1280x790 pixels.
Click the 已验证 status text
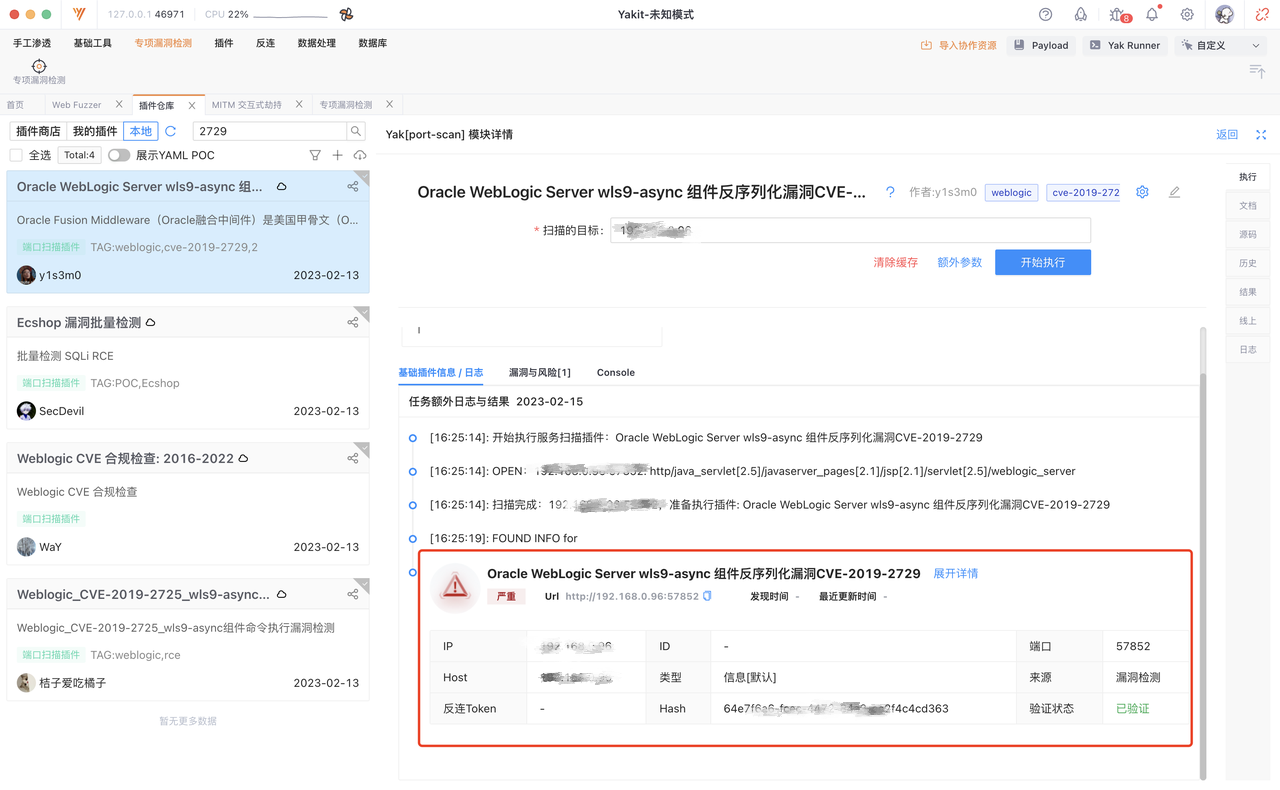tap(1133, 708)
